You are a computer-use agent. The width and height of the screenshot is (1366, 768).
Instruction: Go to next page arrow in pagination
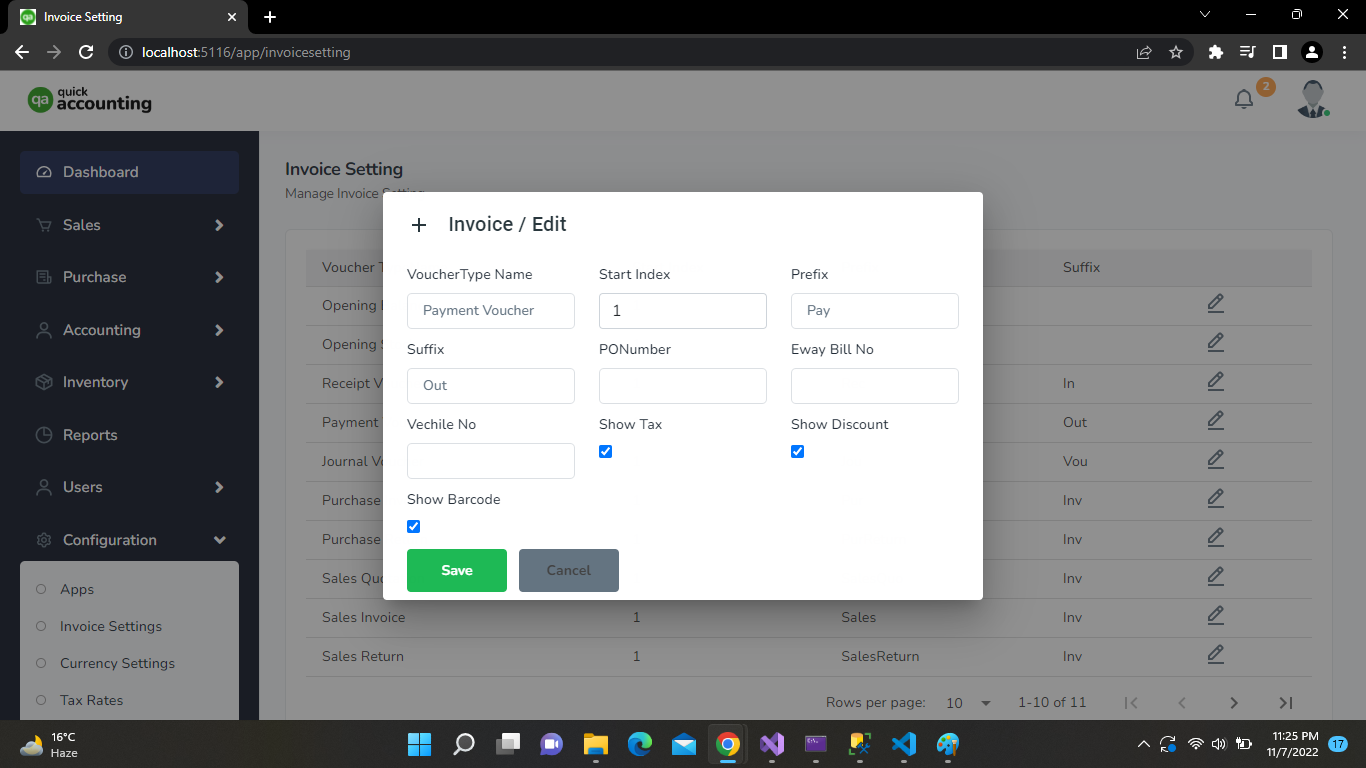1234,703
